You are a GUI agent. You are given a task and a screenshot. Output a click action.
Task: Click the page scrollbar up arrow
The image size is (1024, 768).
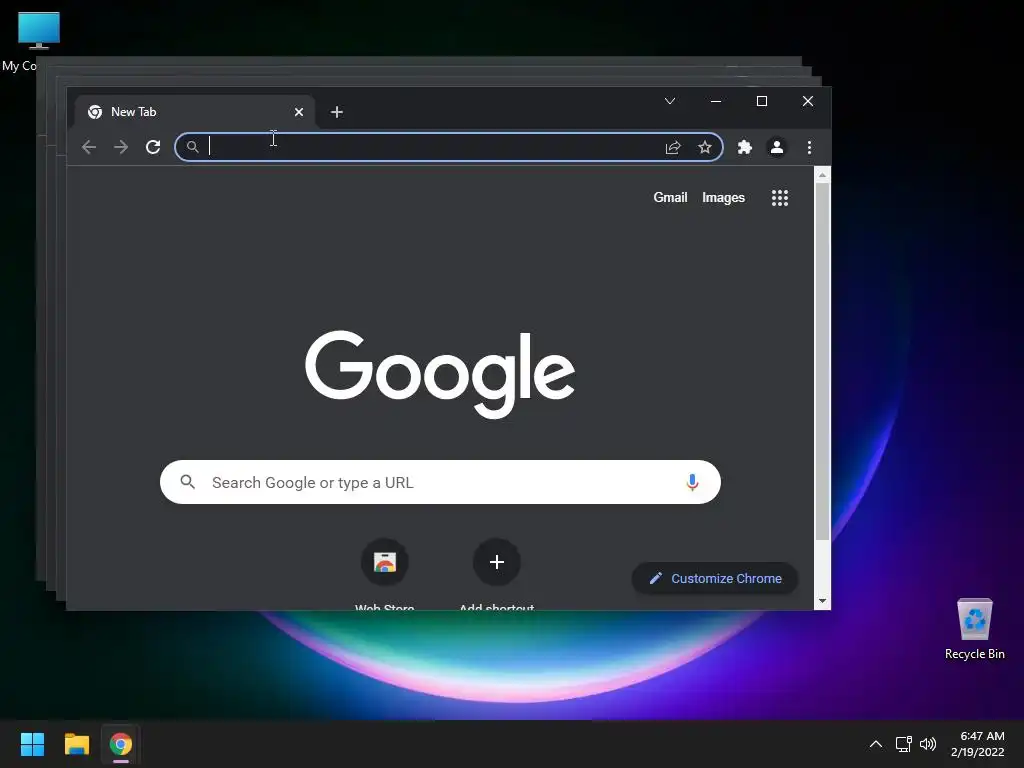tap(822, 175)
